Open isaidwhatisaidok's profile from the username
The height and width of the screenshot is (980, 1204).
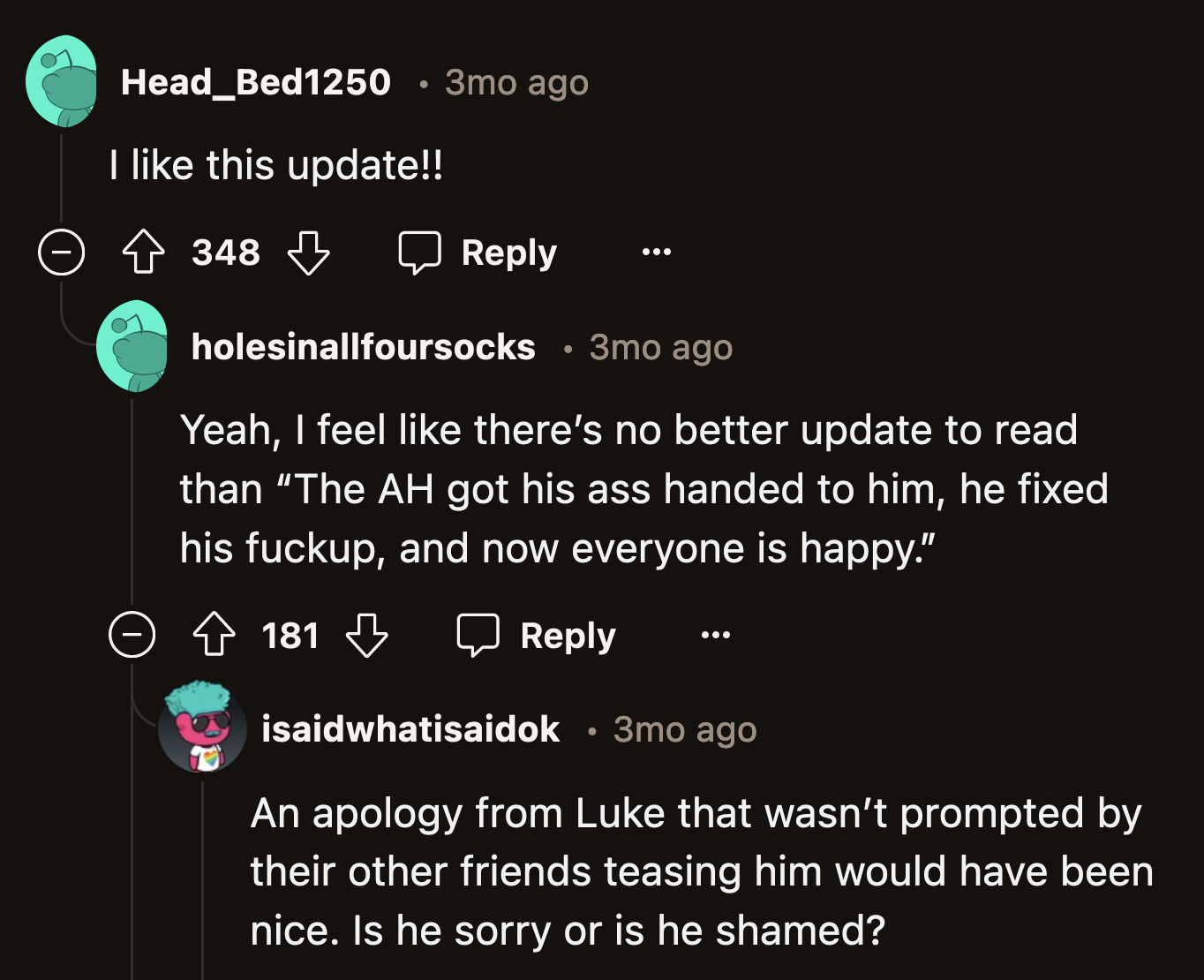point(410,730)
